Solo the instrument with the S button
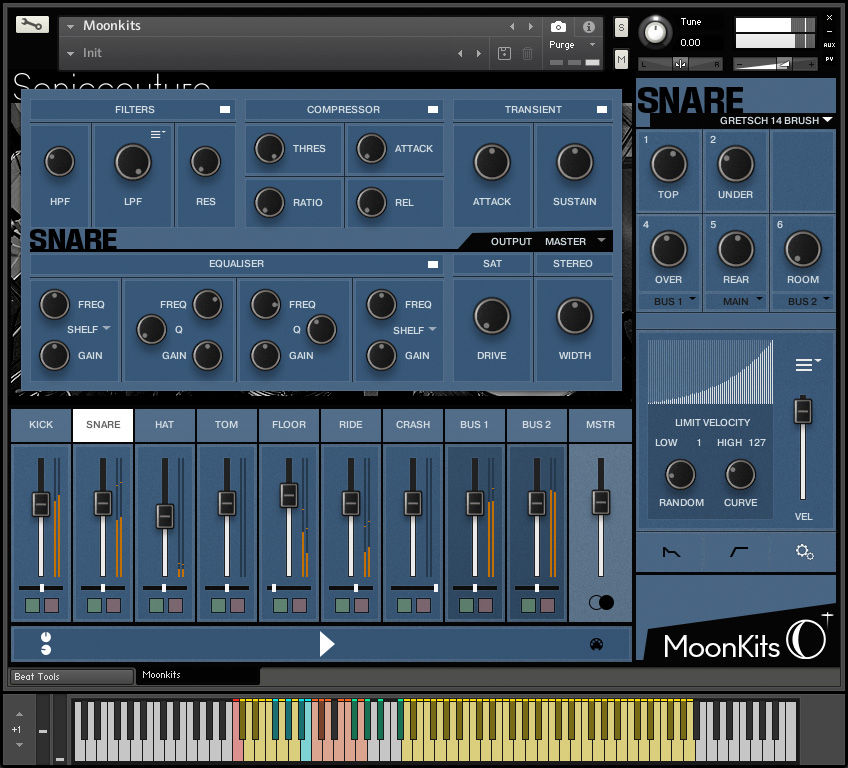Viewport: 848px width, 768px height. [621, 28]
